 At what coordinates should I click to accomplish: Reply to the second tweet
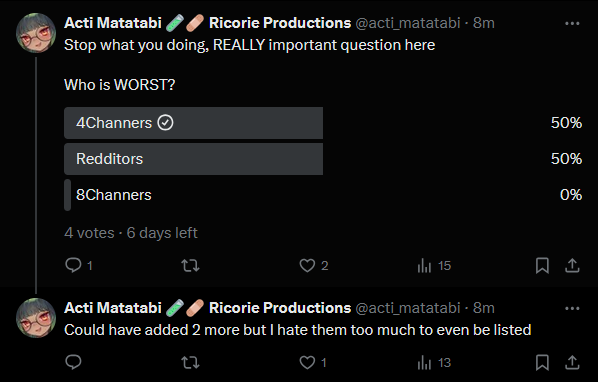73,362
